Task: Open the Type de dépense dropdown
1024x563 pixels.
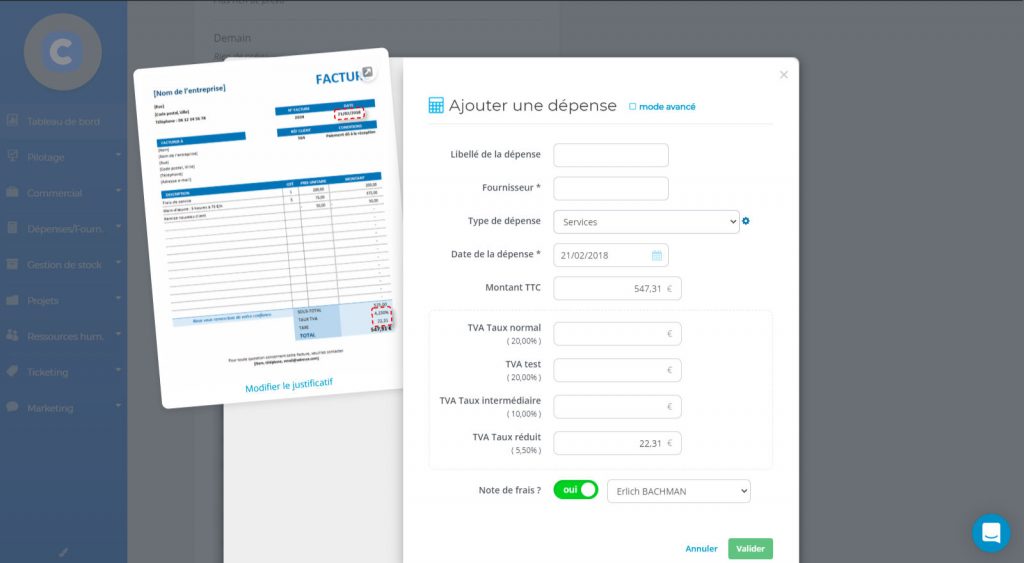Action: click(x=645, y=222)
